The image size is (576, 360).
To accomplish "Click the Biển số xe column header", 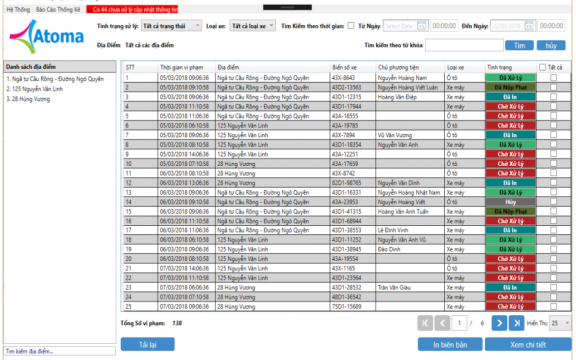I will pyautogui.click(x=353, y=67).
